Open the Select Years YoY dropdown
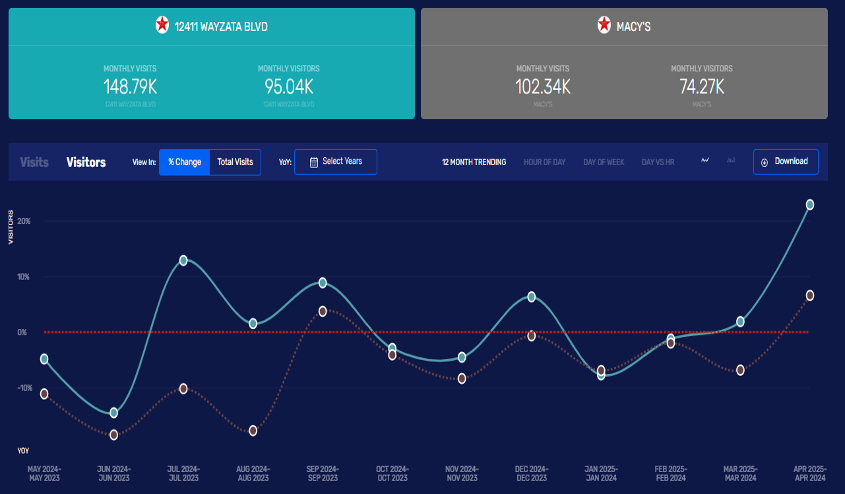This screenshot has height=494, width=845. pos(336,162)
